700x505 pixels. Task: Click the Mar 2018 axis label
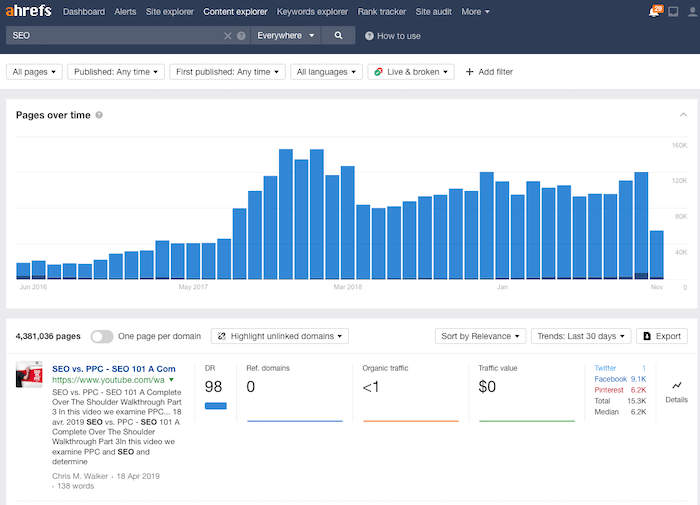point(348,287)
